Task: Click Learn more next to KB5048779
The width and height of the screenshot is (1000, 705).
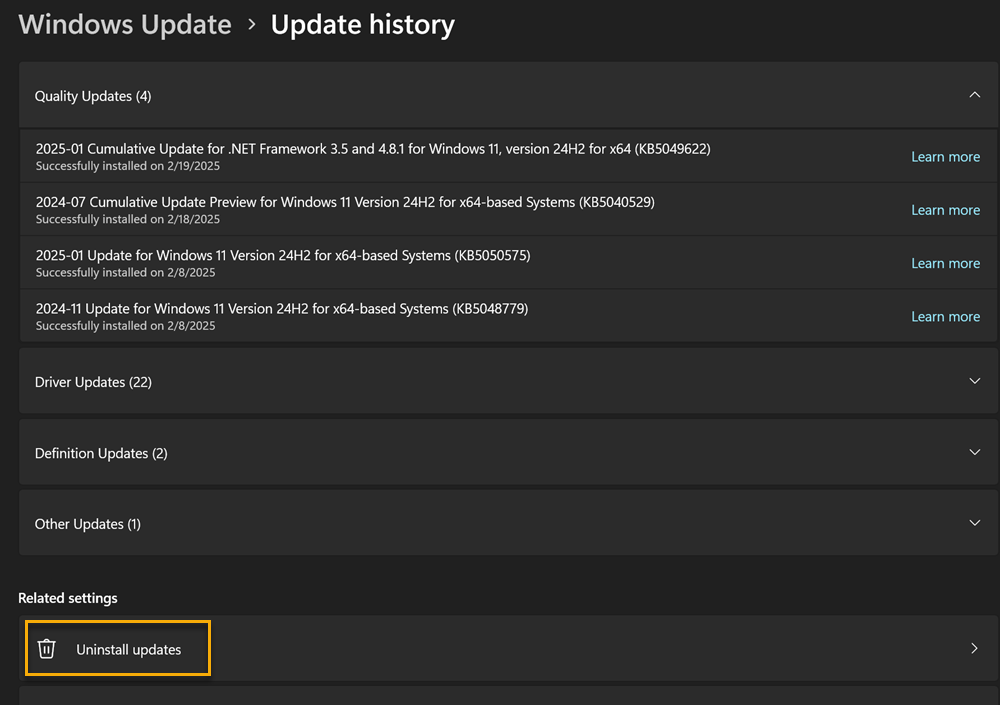Action: click(945, 316)
